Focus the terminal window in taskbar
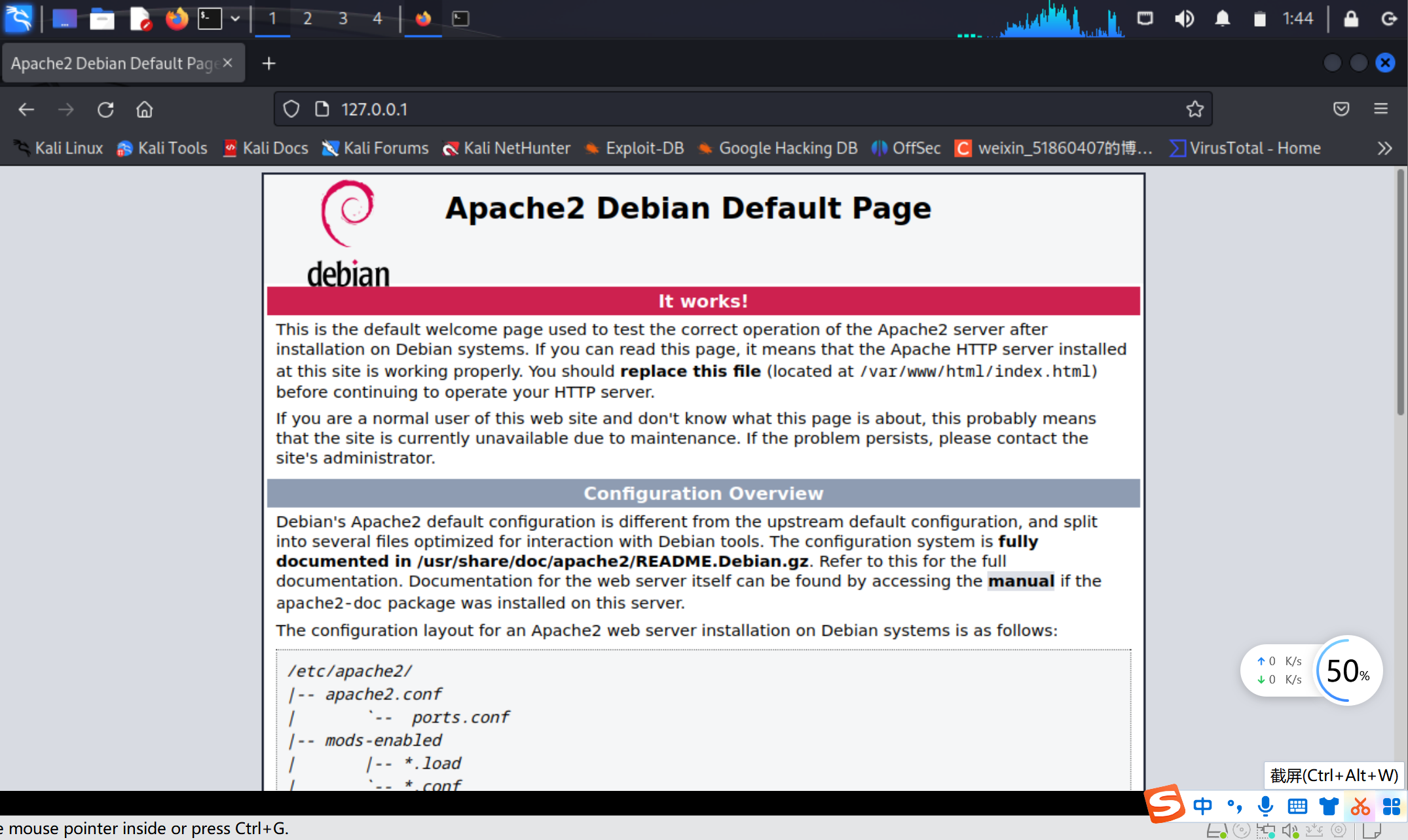Screen dimensions: 1408x840 coord(460,19)
